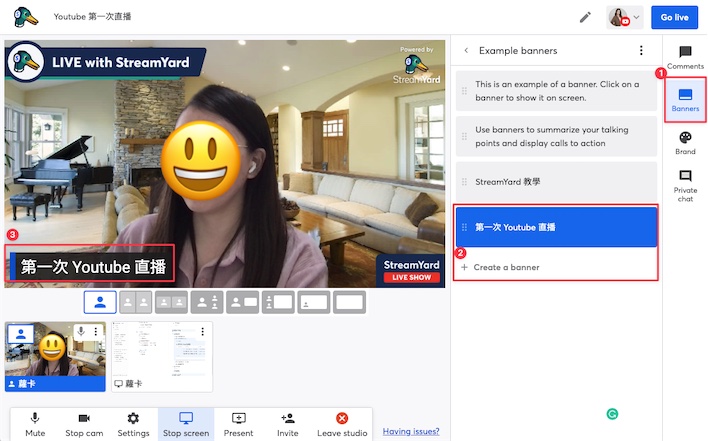Click the Present button

tap(238, 425)
